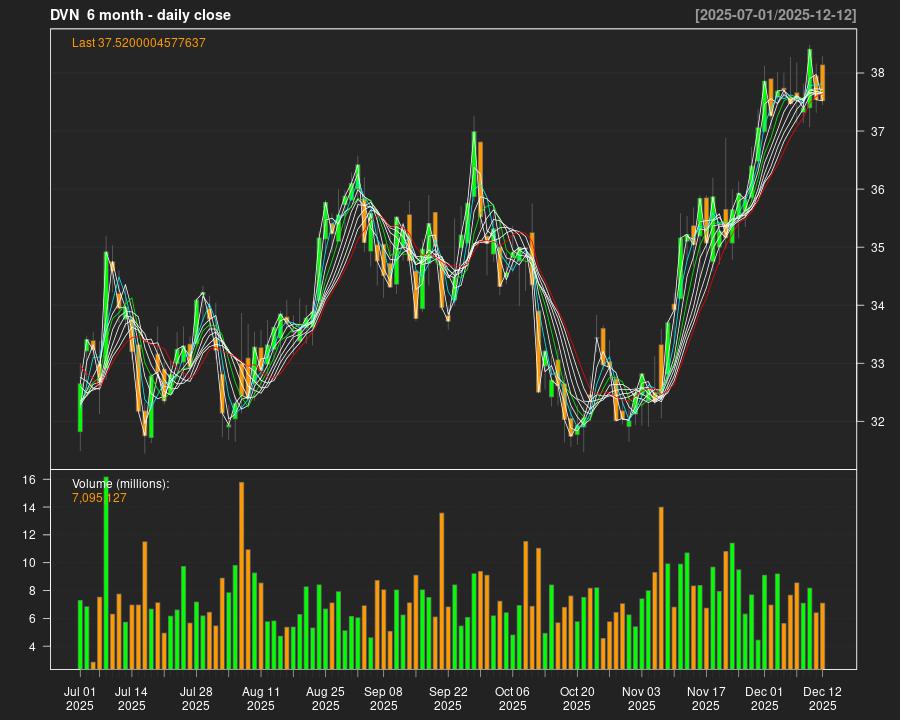Click the DVN 6 month chart title
900x720 pixels.
tap(140, 15)
